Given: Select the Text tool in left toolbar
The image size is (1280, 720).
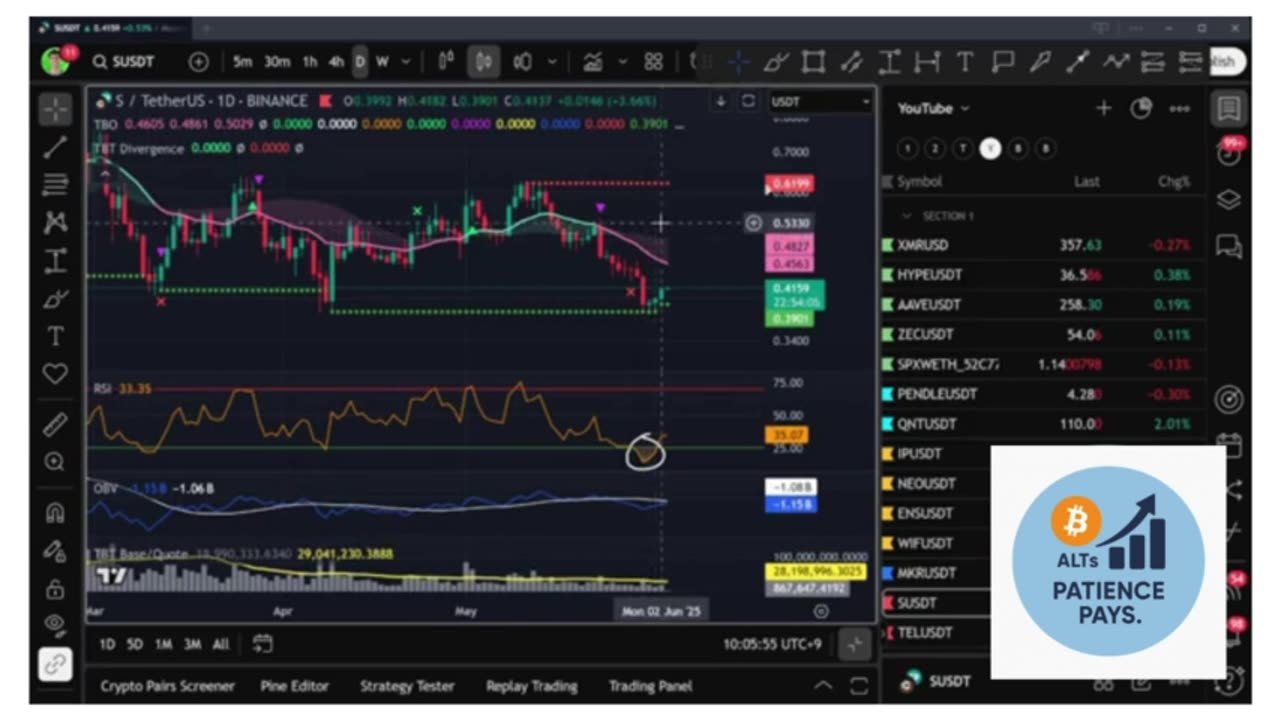Looking at the screenshot, I should [x=56, y=337].
